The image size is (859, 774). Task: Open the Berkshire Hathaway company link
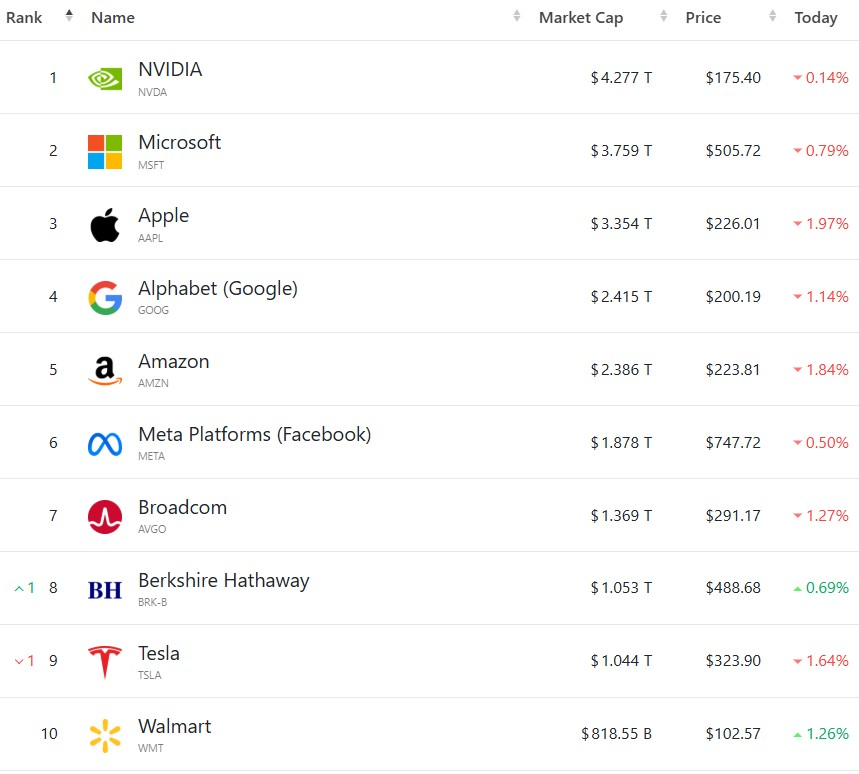pos(224,581)
